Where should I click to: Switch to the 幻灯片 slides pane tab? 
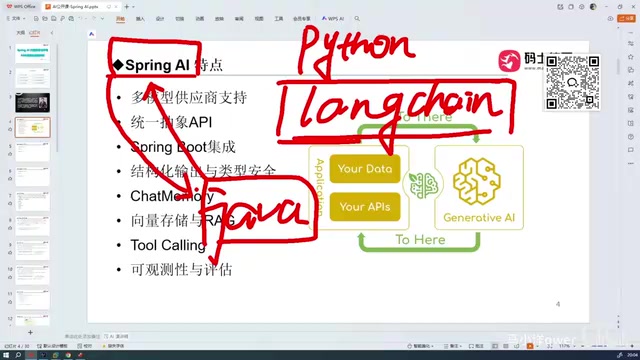pyautogui.click(x=34, y=33)
